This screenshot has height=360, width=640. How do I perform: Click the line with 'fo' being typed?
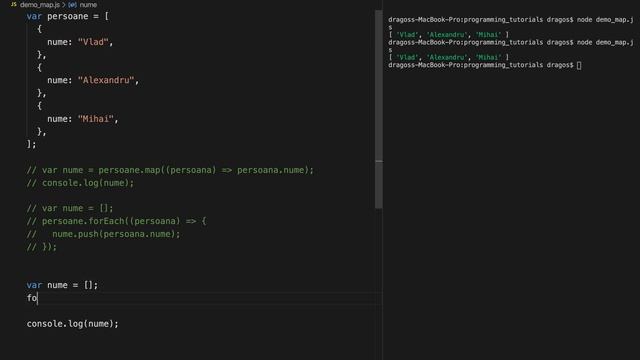[x=32, y=298]
